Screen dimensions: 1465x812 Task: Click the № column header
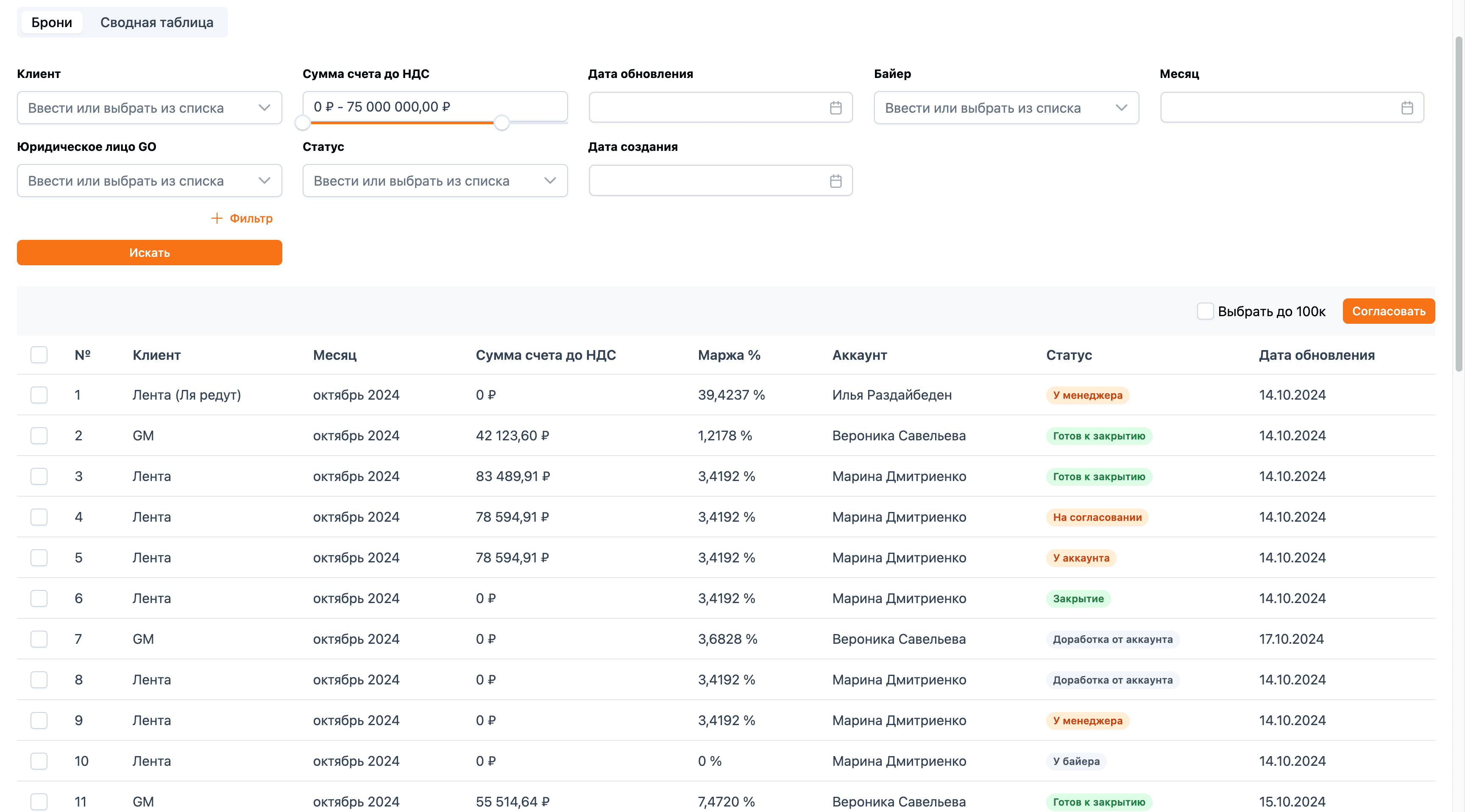click(x=83, y=355)
